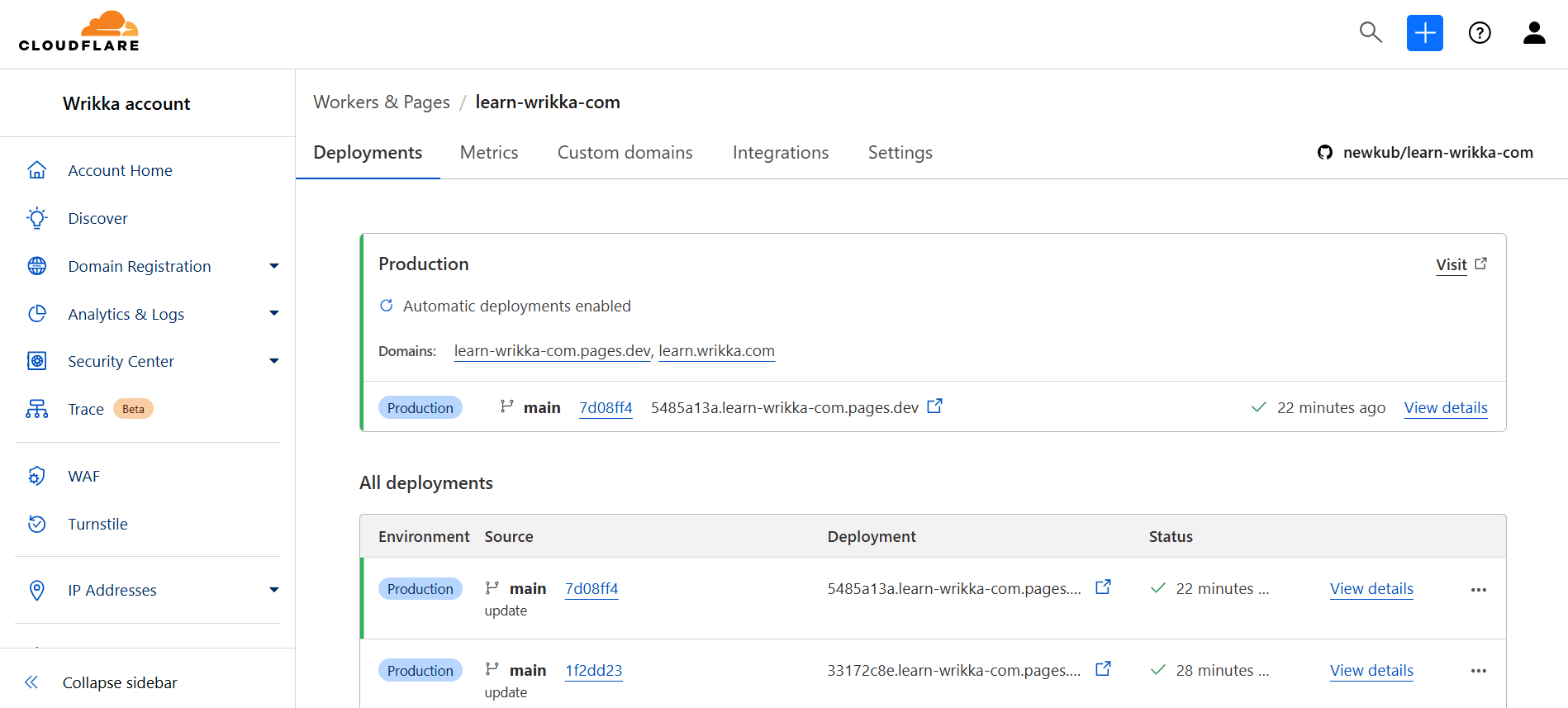
Task: Open the Custom domains tab
Action: (625, 153)
